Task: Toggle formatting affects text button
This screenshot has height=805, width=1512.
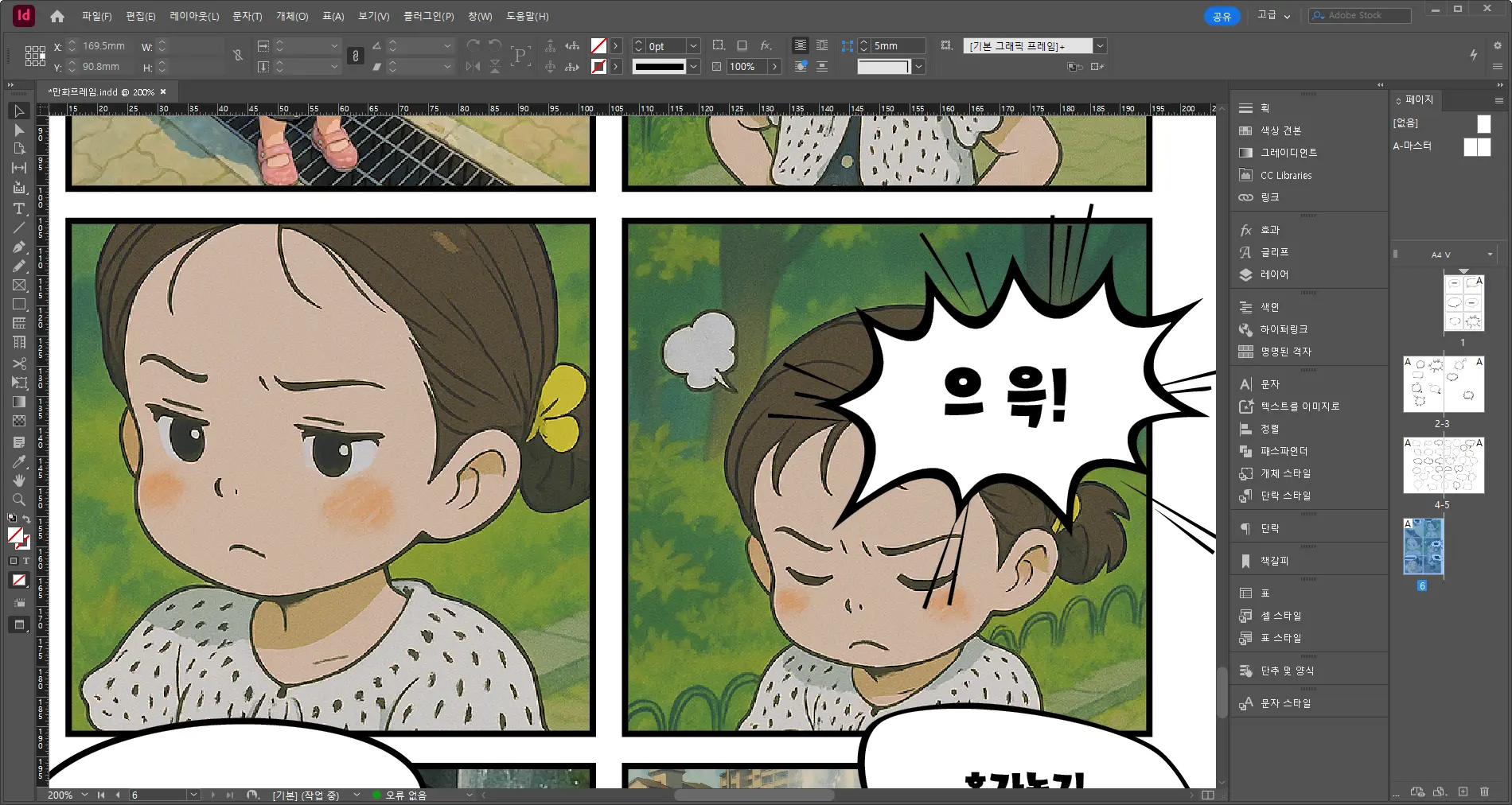Action: pos(25,561)
